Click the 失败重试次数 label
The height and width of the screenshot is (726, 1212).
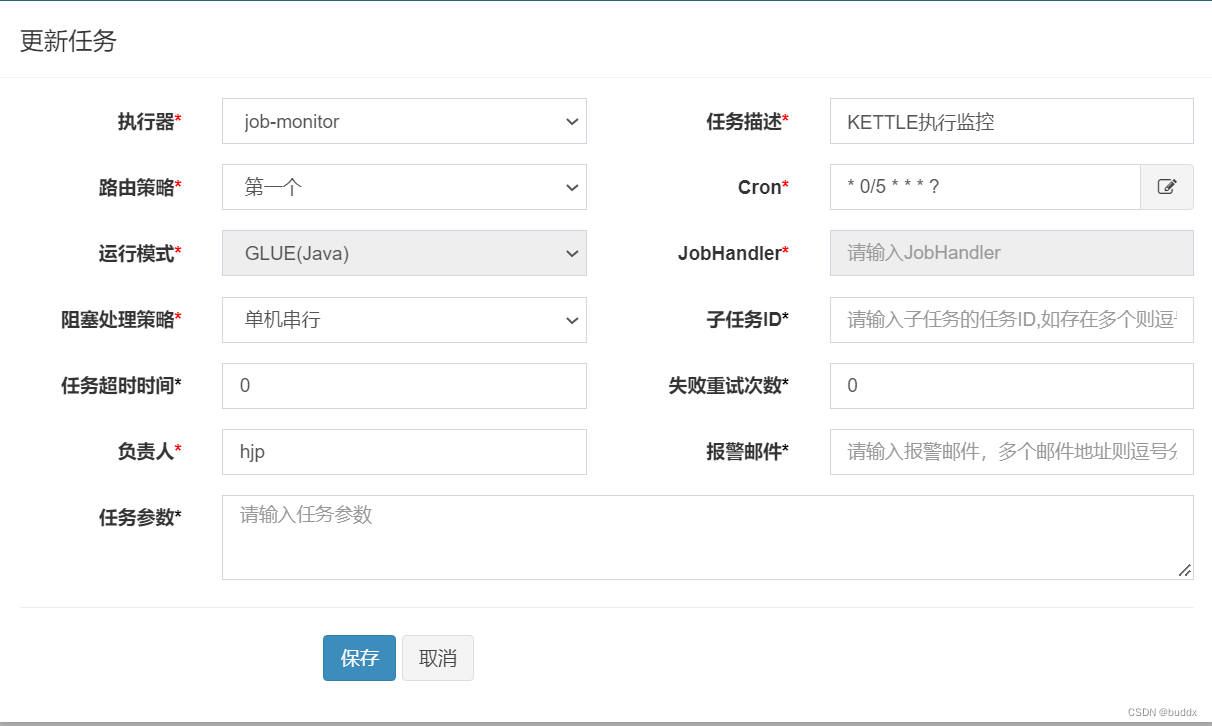(729, 386)
